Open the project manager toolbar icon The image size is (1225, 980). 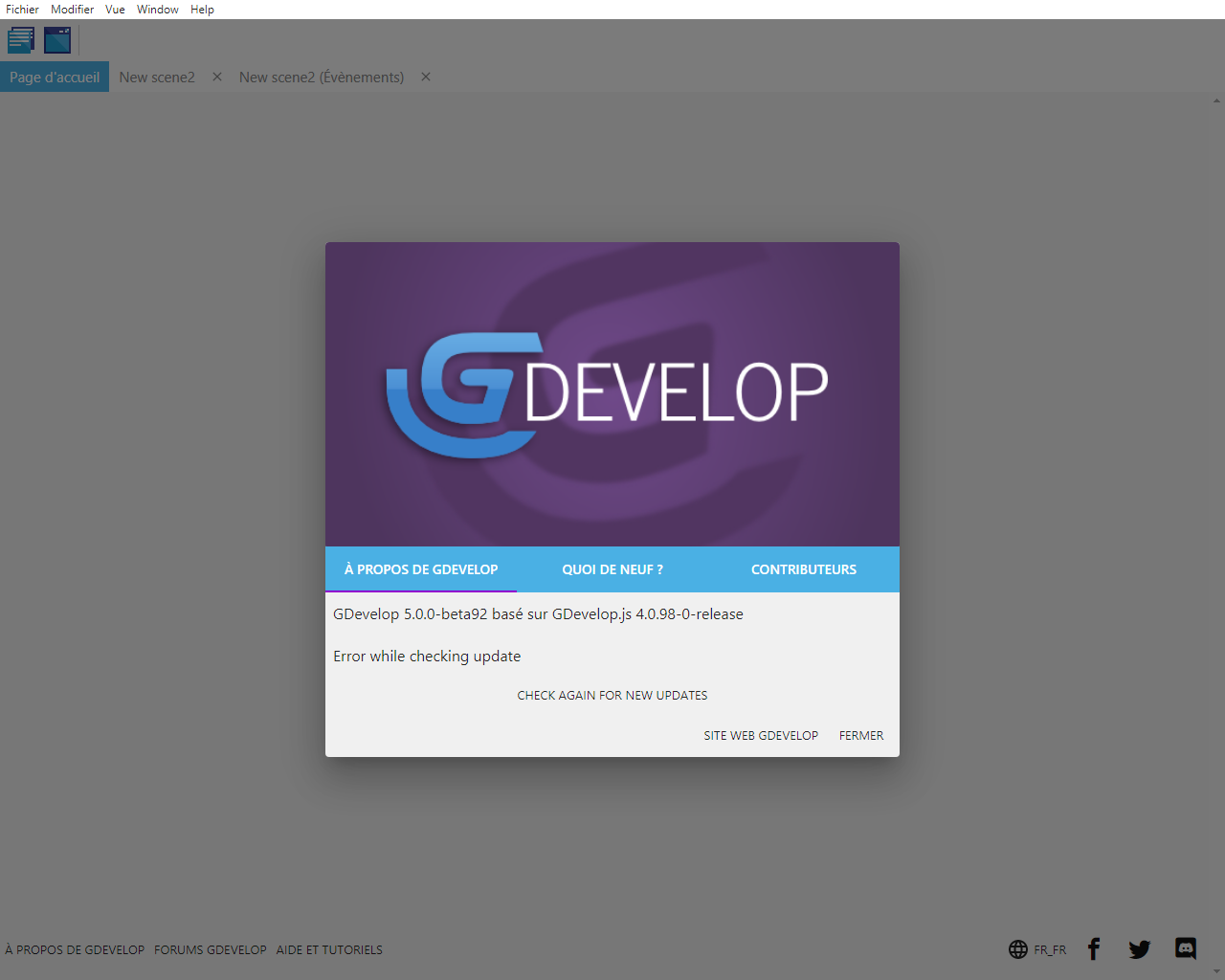click(21, 40)
